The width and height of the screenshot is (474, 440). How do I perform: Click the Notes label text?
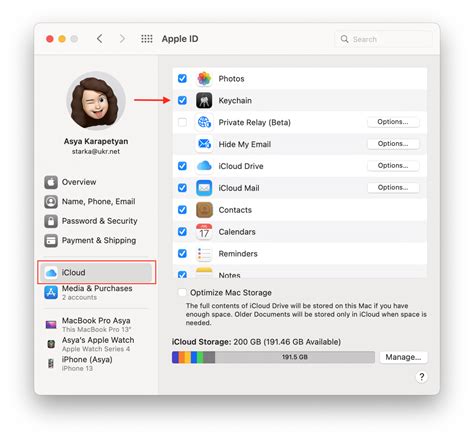click(x=229, y=275)
